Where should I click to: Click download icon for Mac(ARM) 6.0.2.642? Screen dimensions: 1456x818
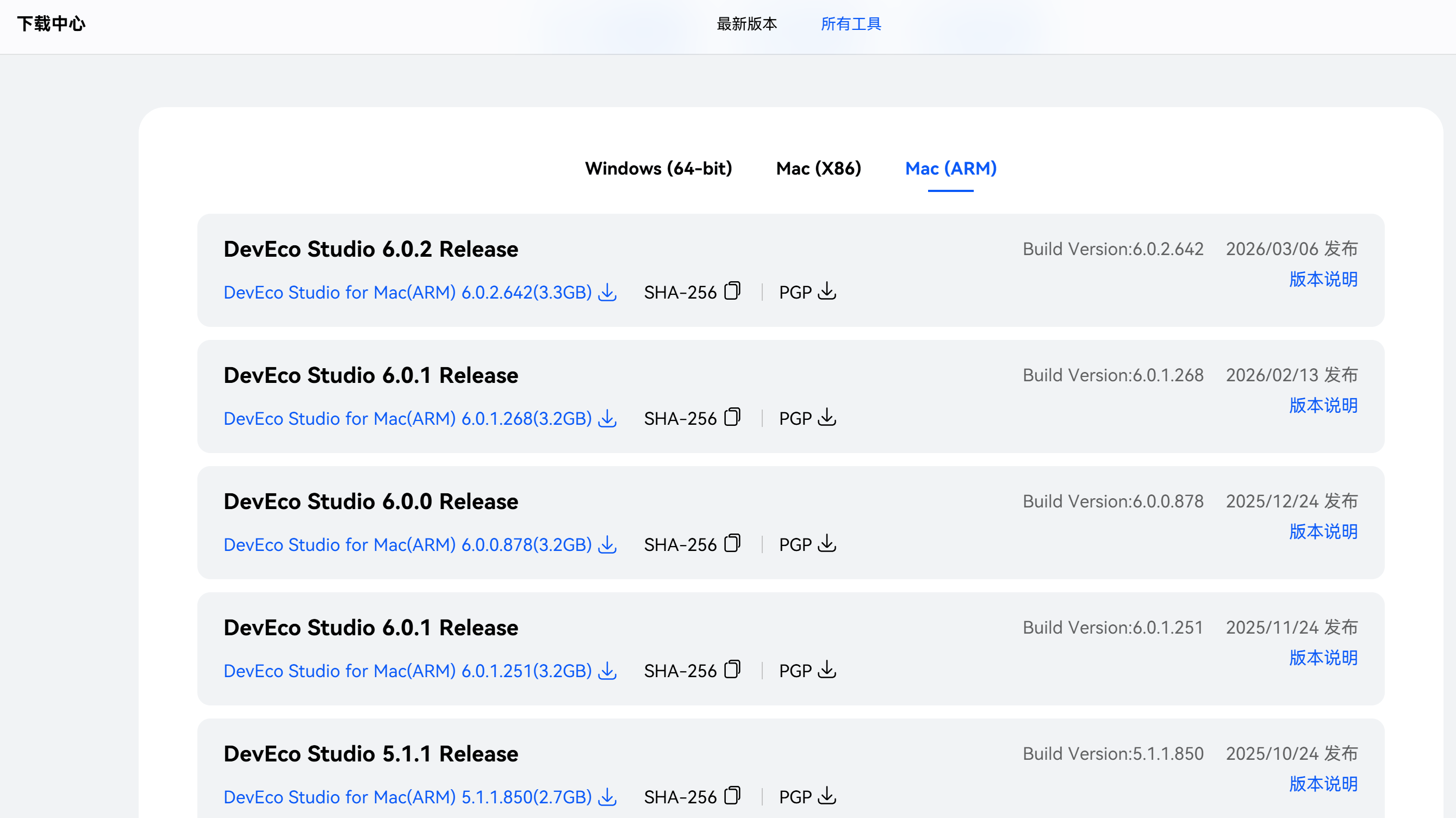[x=608, y=292]
